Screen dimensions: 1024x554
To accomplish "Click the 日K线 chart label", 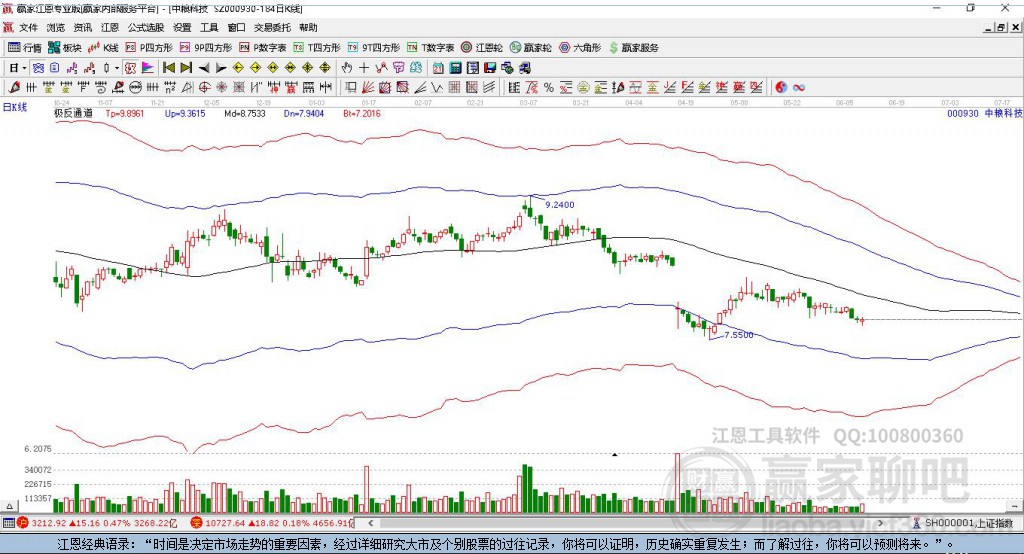I will click(x=15, y=107).
